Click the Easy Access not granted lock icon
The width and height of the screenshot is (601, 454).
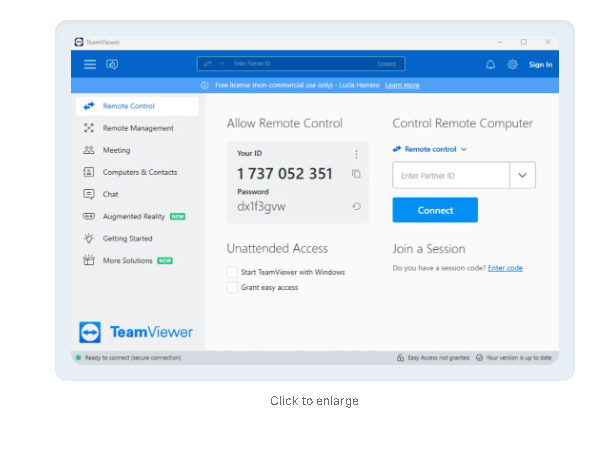pyautogui.click(x=400, y=358)
